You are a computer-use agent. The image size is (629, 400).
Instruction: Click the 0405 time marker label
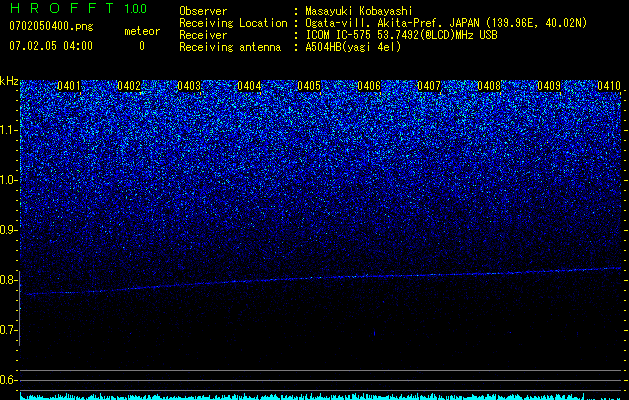click(309, 86)
